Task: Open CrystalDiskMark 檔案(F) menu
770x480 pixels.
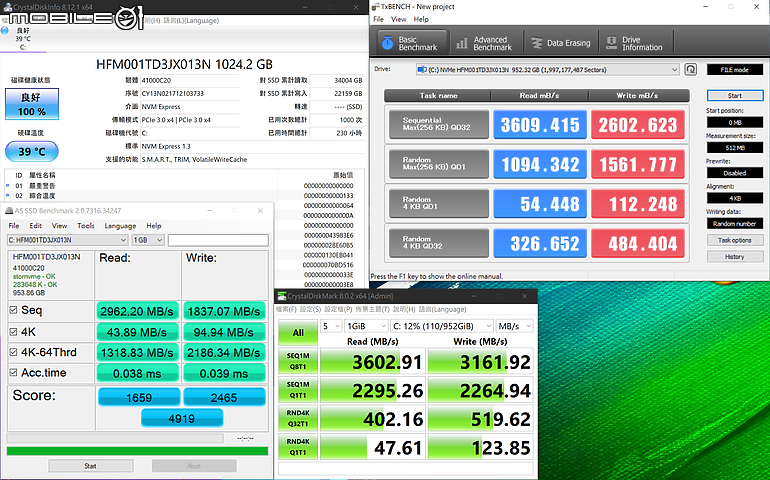Action: pyautogui.click(x=286, y=310)
